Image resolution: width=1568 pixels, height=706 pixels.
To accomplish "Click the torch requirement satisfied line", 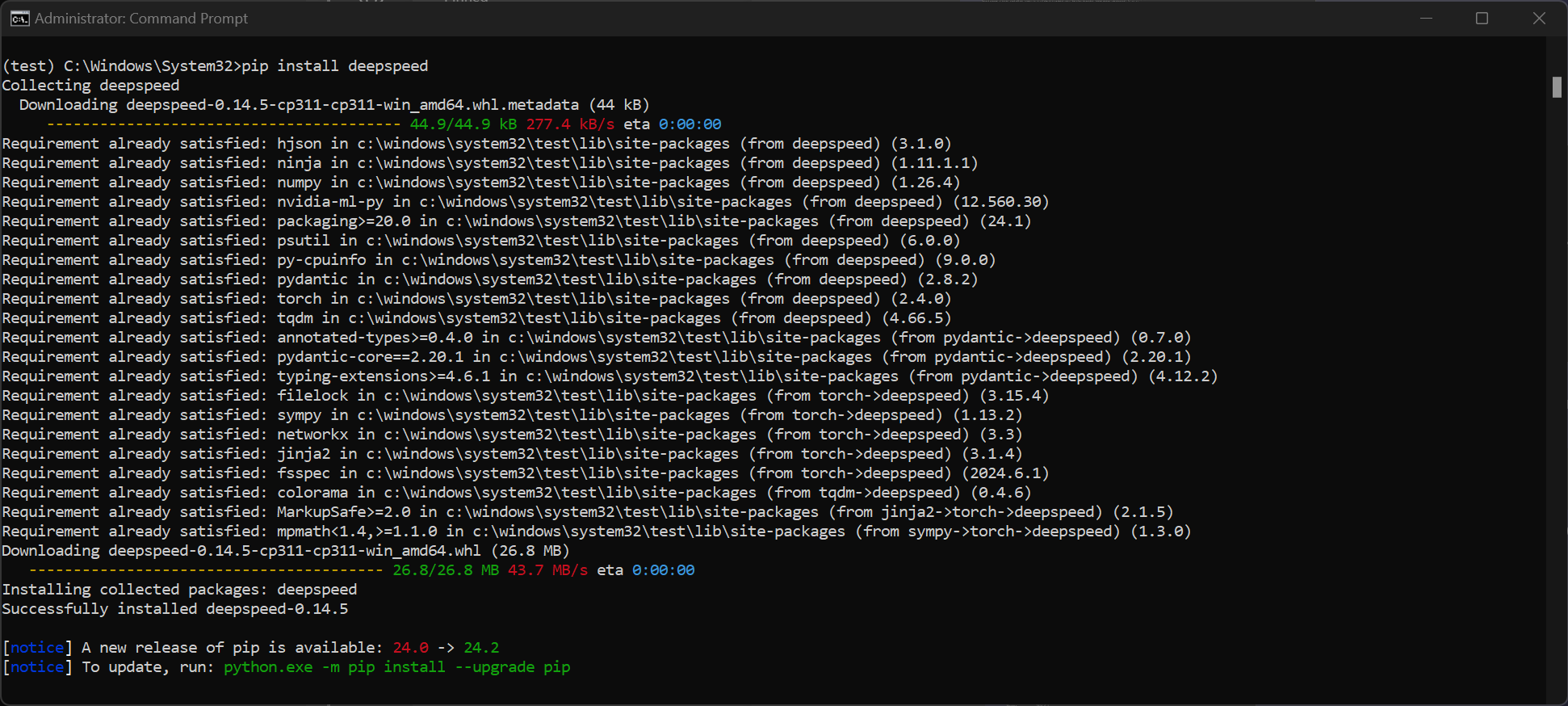I will pyautogui.click(x=476, y=299).
